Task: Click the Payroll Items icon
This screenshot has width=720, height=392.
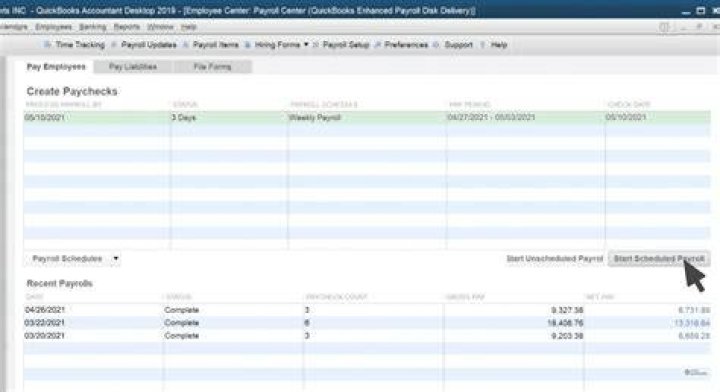Action: click(186, 45)
